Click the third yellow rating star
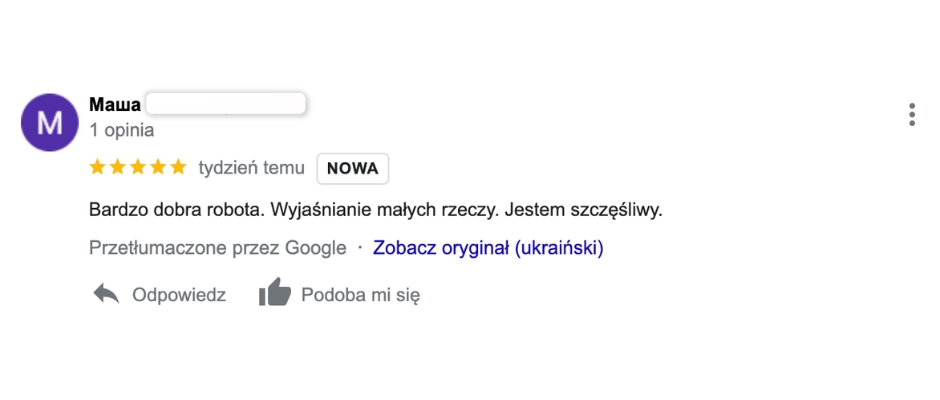This screenshot has width=940, height=400. [138, 167]
